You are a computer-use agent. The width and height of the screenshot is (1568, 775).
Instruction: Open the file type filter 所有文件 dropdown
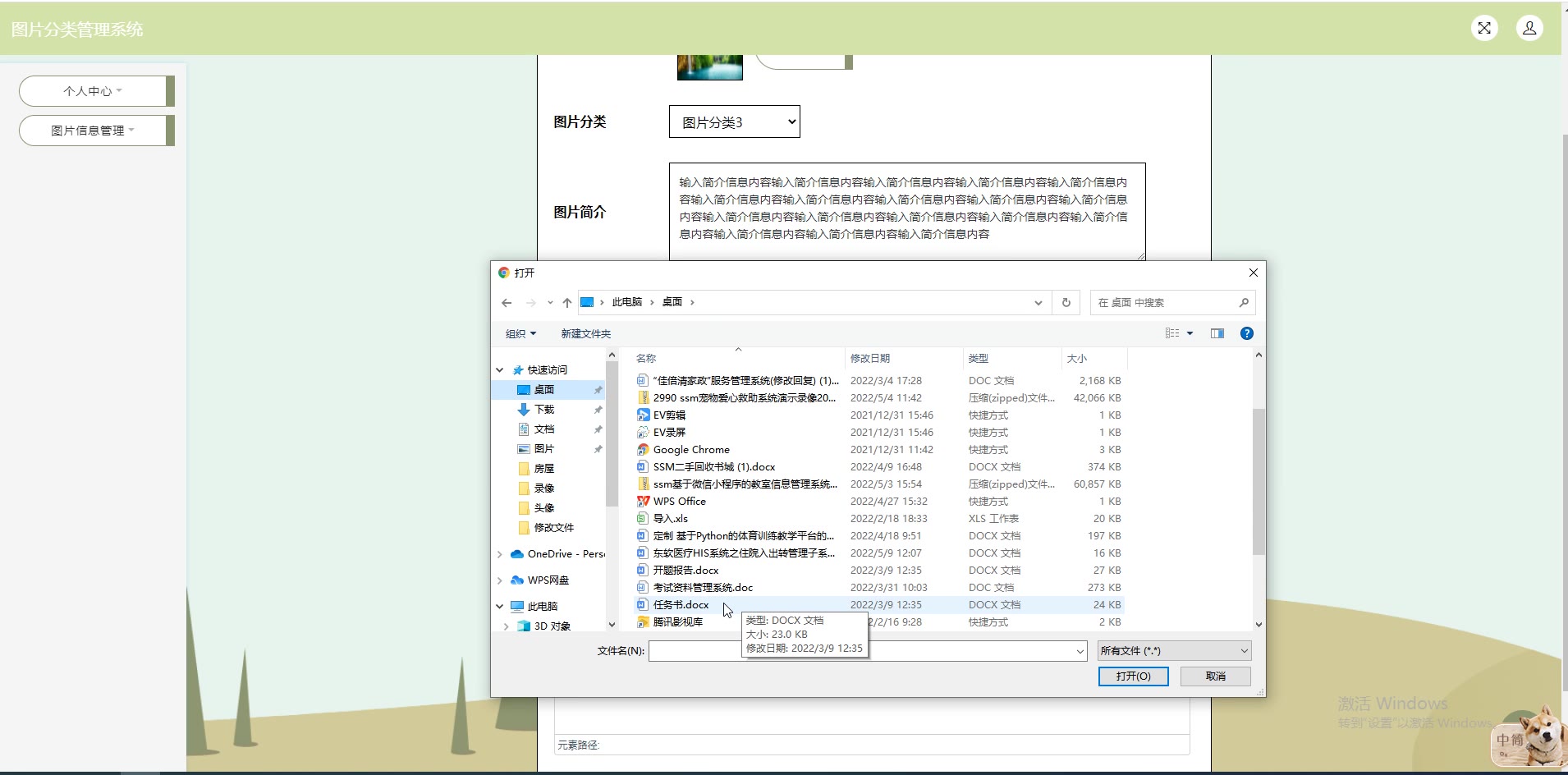tap(1174, 651)
